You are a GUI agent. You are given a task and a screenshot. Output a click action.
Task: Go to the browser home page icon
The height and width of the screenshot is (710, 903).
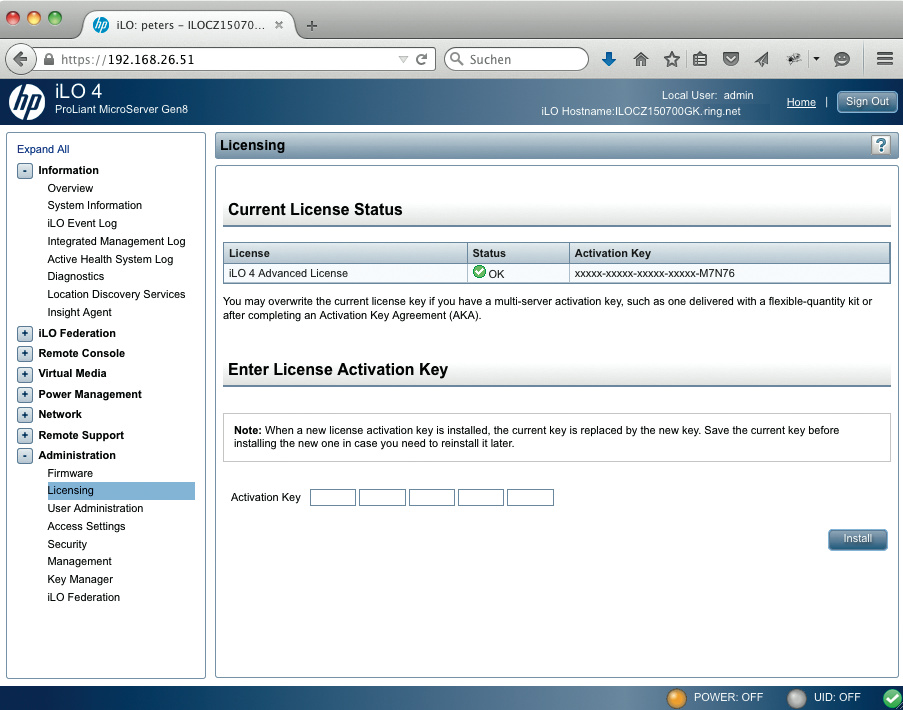coord(640,59)
